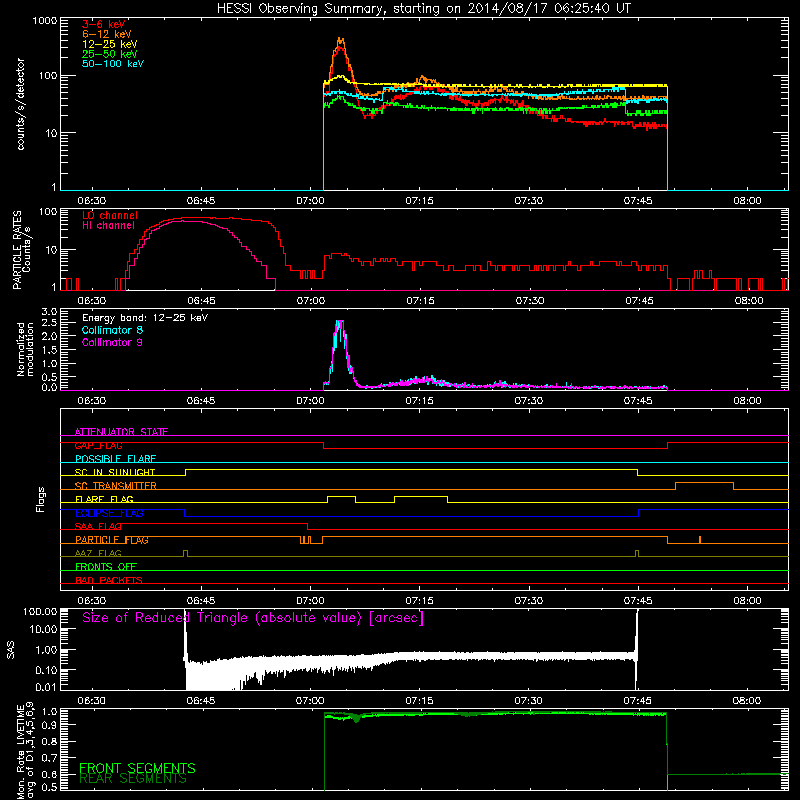Click the Energy band: 12-25 keV label
Screen dimensions: 800x800
point(145,318)
